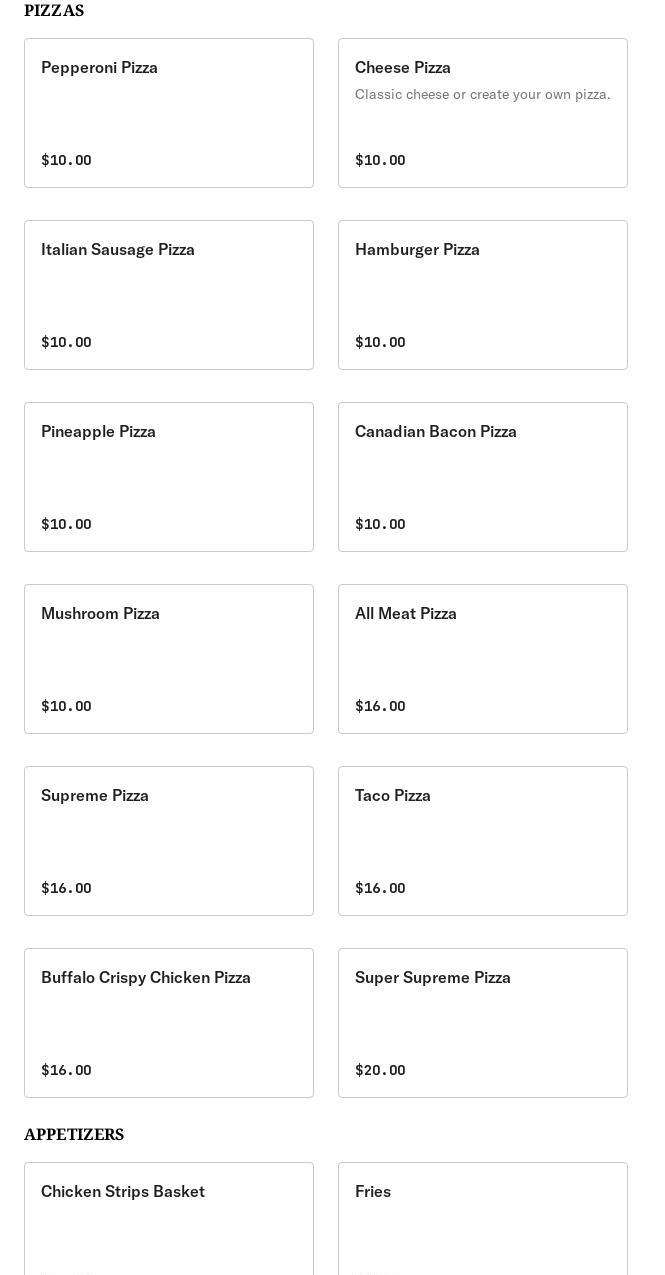Viewport: 665px width, 1275px height.
Task: Add the Pineapple Pizza item
Action: 168,477
